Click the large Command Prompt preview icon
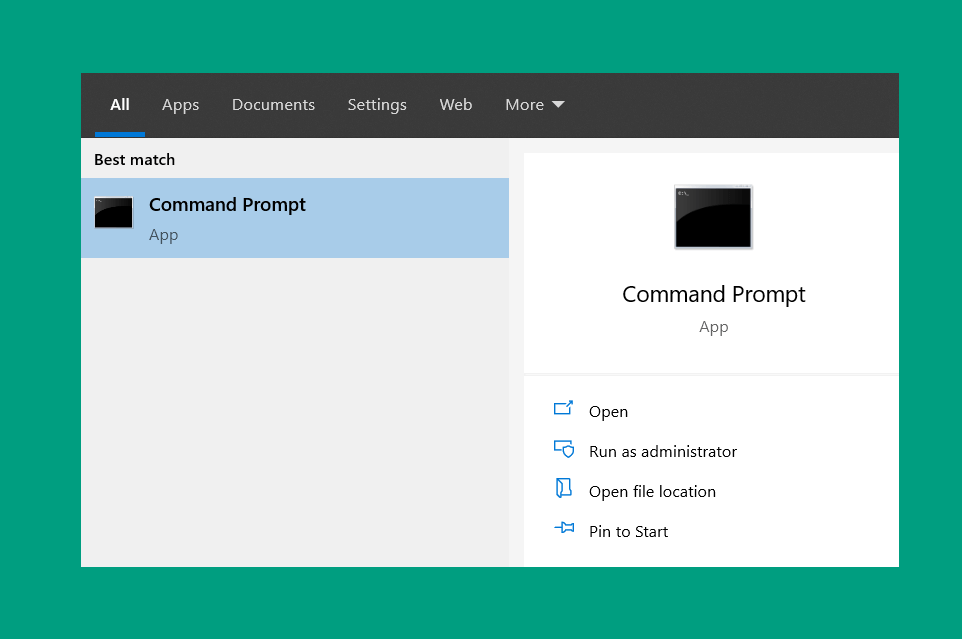 (x=713, y=217)
